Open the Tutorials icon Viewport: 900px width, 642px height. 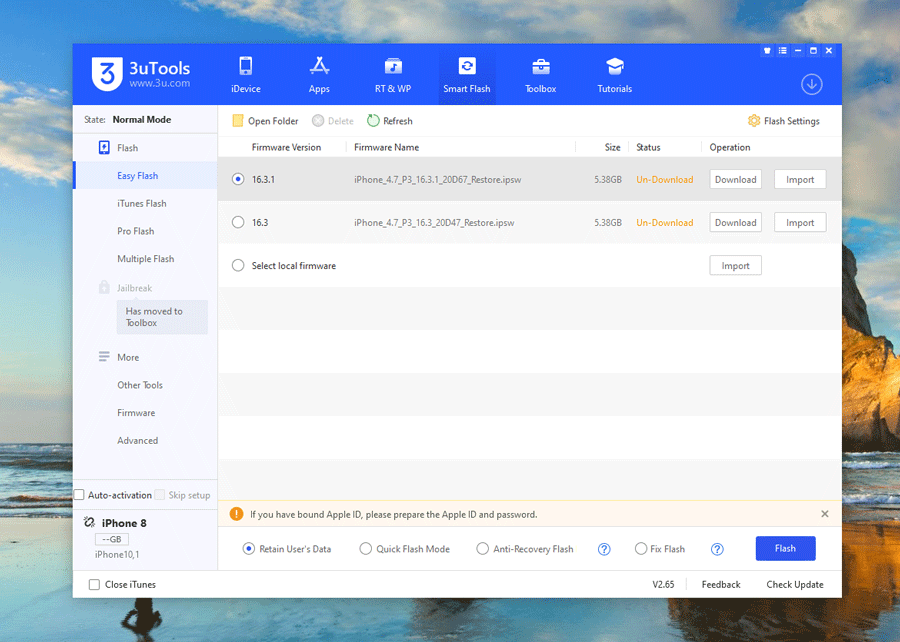pos(614,67)
